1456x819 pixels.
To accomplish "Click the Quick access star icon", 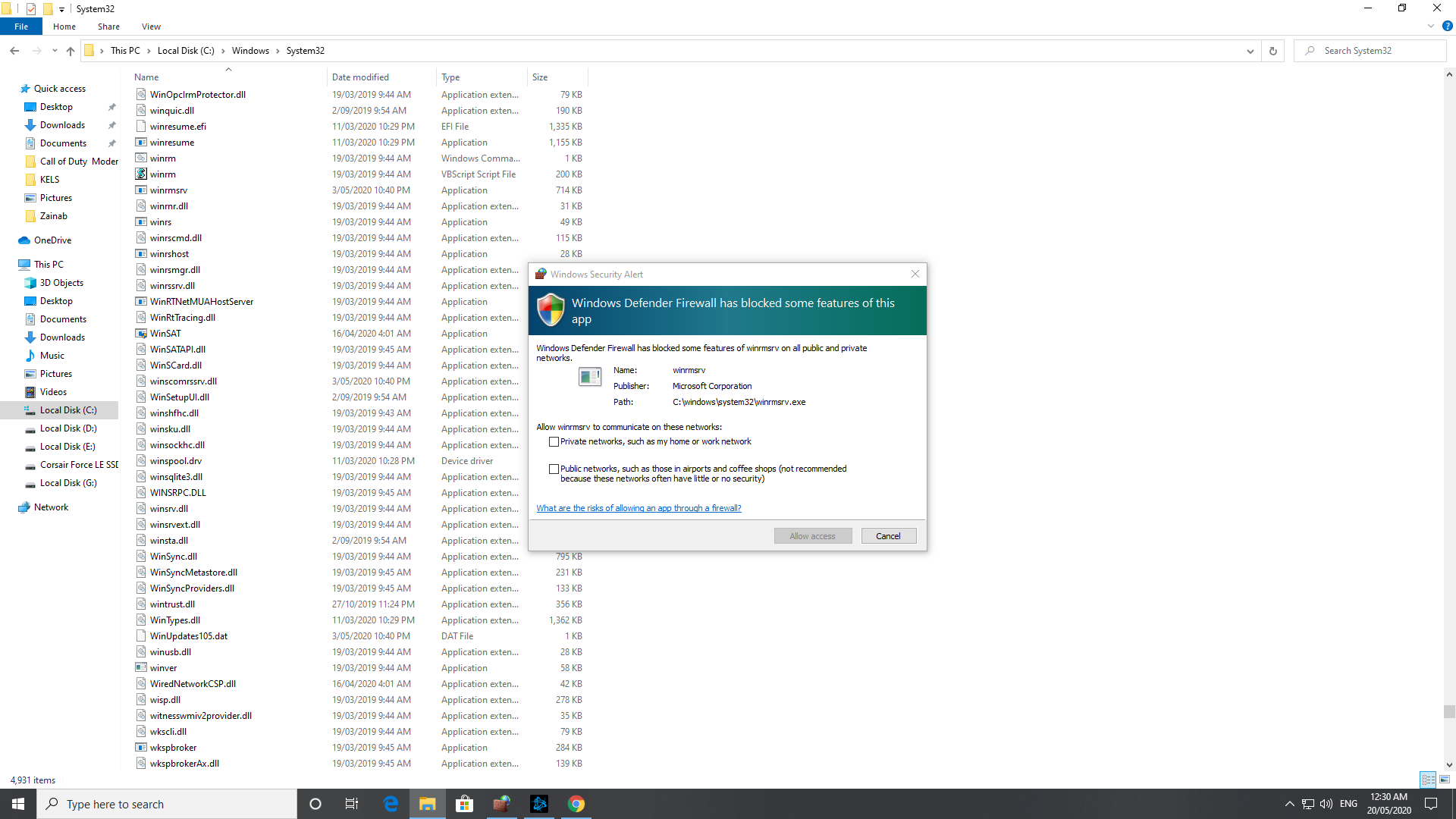I will click(24, 89).
